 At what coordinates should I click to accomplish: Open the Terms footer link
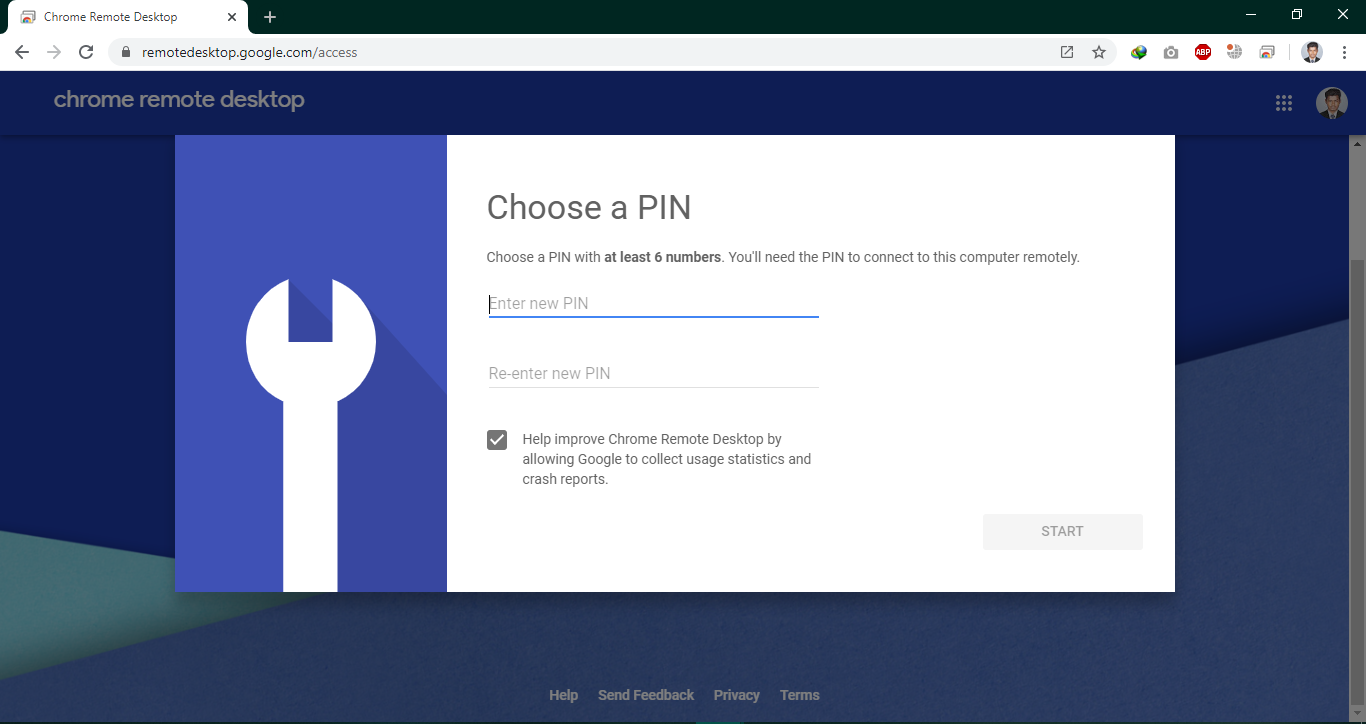click(800, 695)
